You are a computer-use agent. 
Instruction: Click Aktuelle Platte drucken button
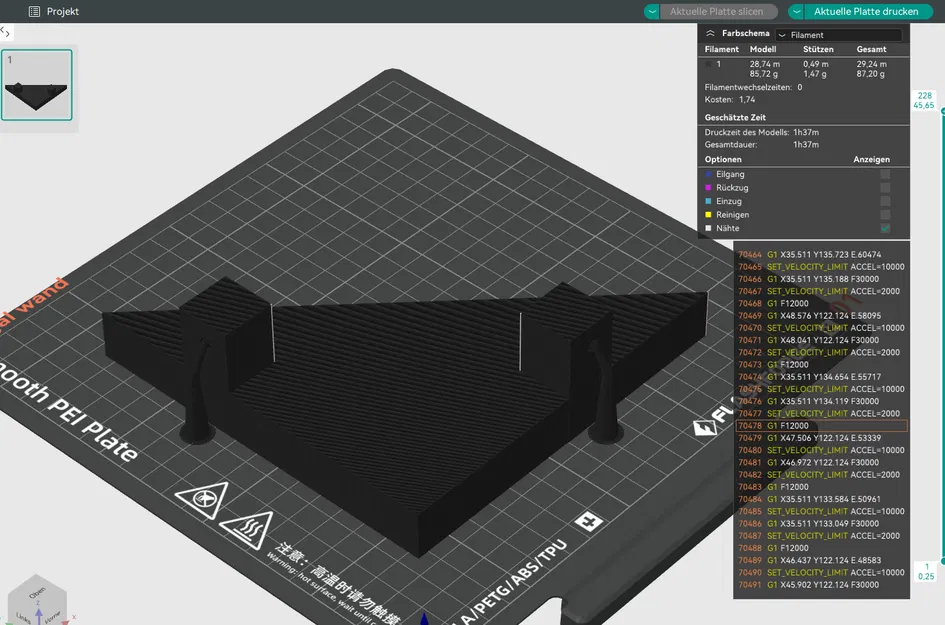coord(866,11)
